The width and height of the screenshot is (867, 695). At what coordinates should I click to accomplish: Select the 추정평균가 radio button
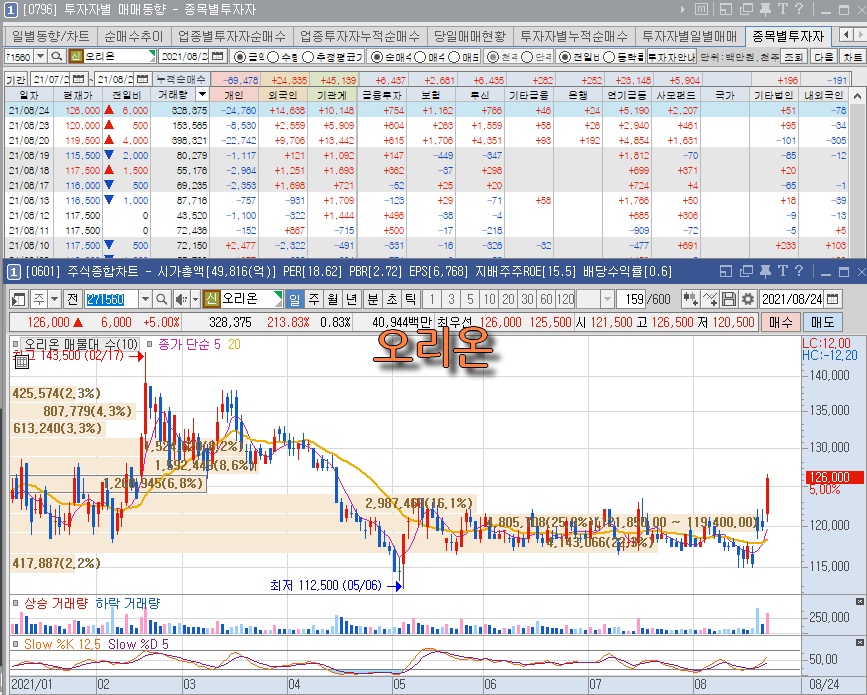click(x=308, y=56)
